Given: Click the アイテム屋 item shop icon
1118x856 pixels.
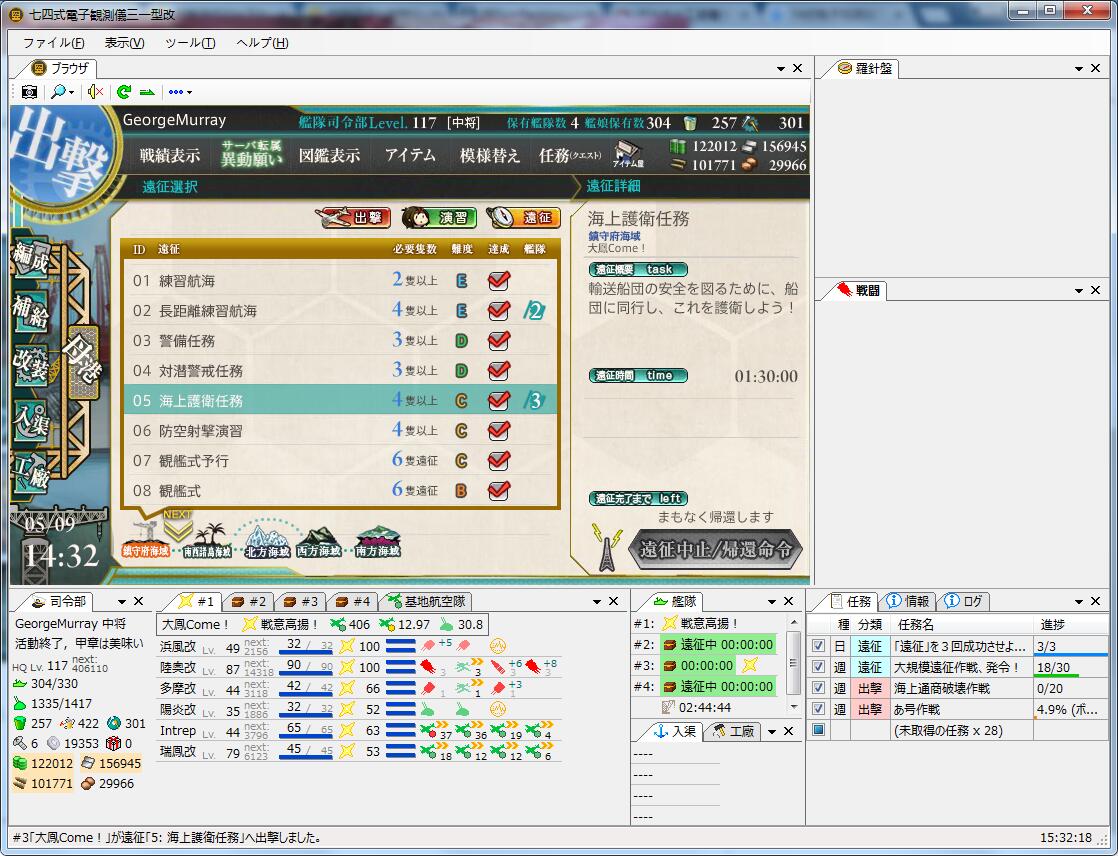Looking at the screenshot, I should 627,153.
